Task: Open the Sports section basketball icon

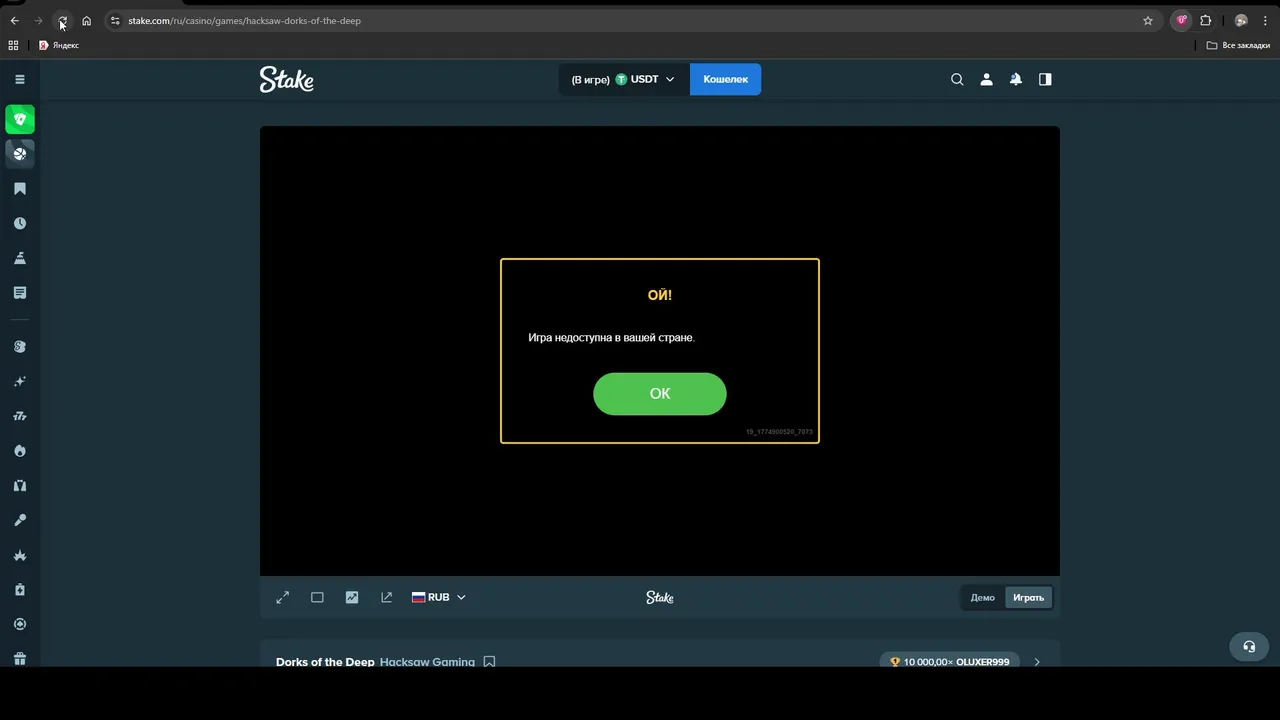Action: pos(20,154)
